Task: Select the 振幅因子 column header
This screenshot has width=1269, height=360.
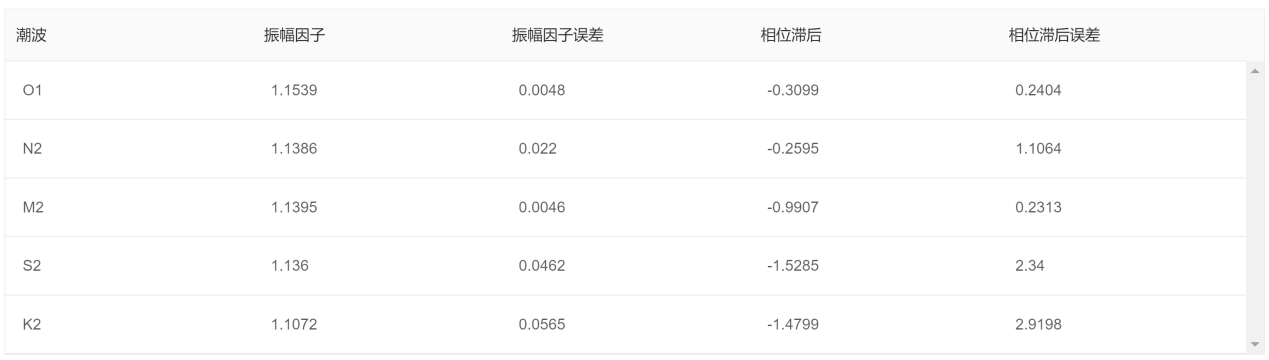Action: click(295, 36)
